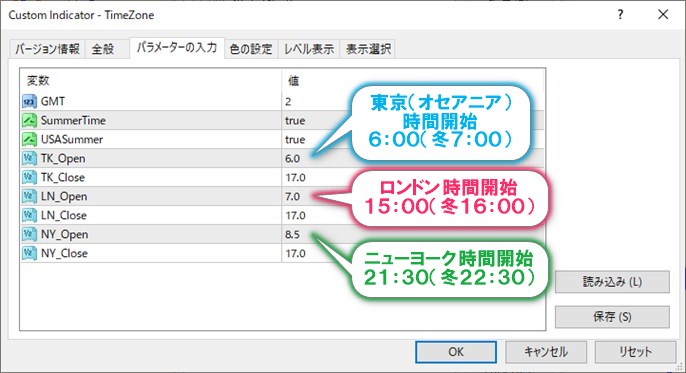Select the LN_Close variable name

click(x=63, y=216)
